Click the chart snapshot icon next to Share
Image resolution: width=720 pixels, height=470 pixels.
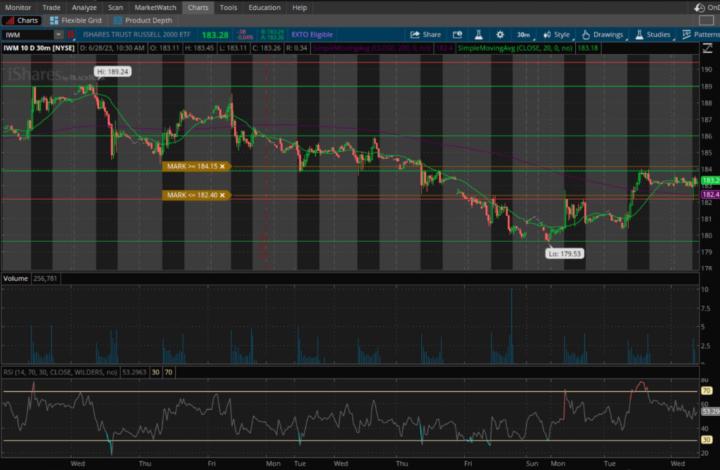[457, 34]
